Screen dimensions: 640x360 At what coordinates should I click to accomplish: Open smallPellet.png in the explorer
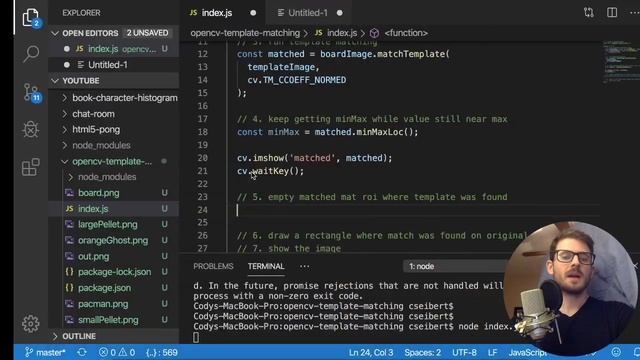click(113, 320)
